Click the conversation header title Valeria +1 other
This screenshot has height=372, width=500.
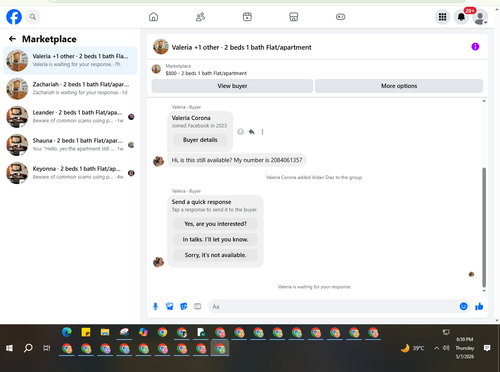pyautogui.click(x=241, y=47)
